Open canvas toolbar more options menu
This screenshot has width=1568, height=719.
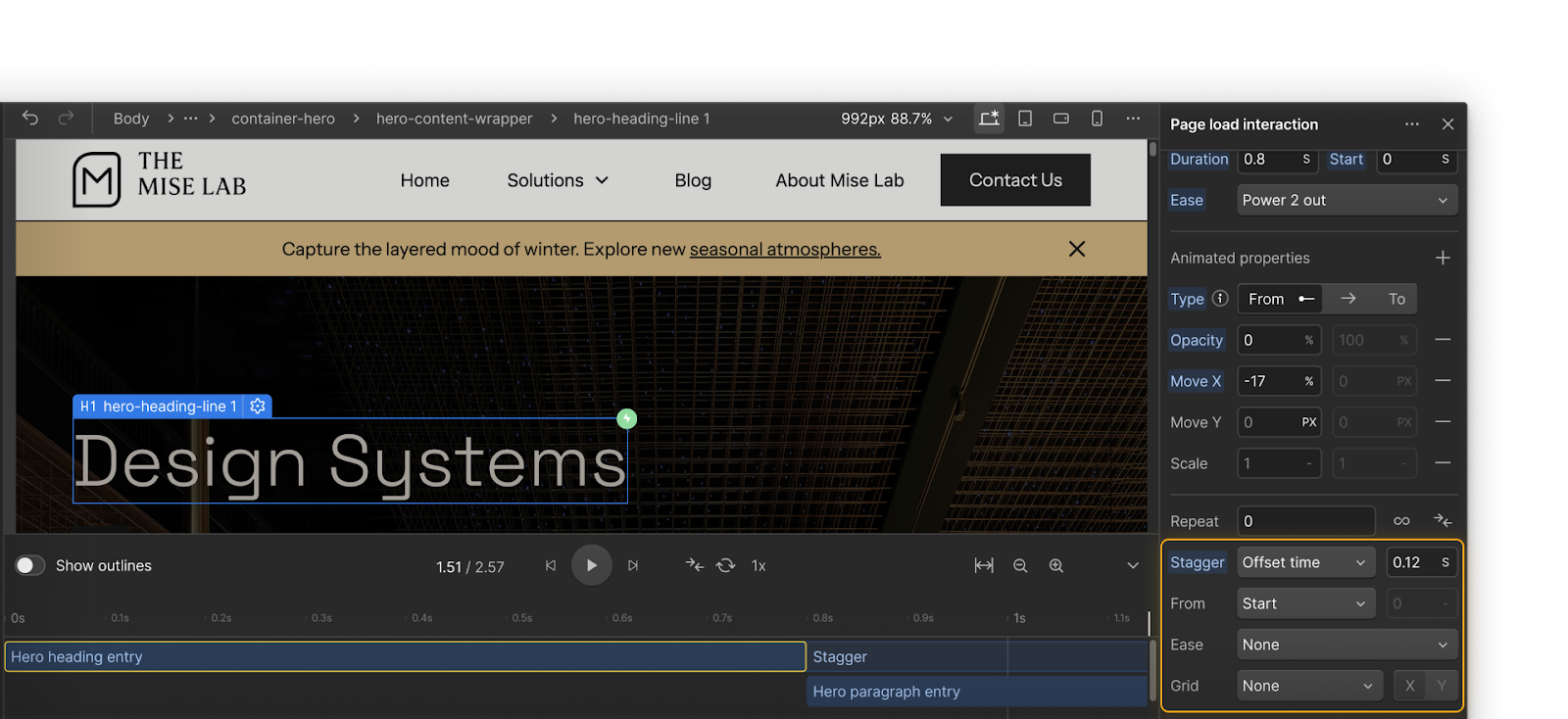point(1133,119)
